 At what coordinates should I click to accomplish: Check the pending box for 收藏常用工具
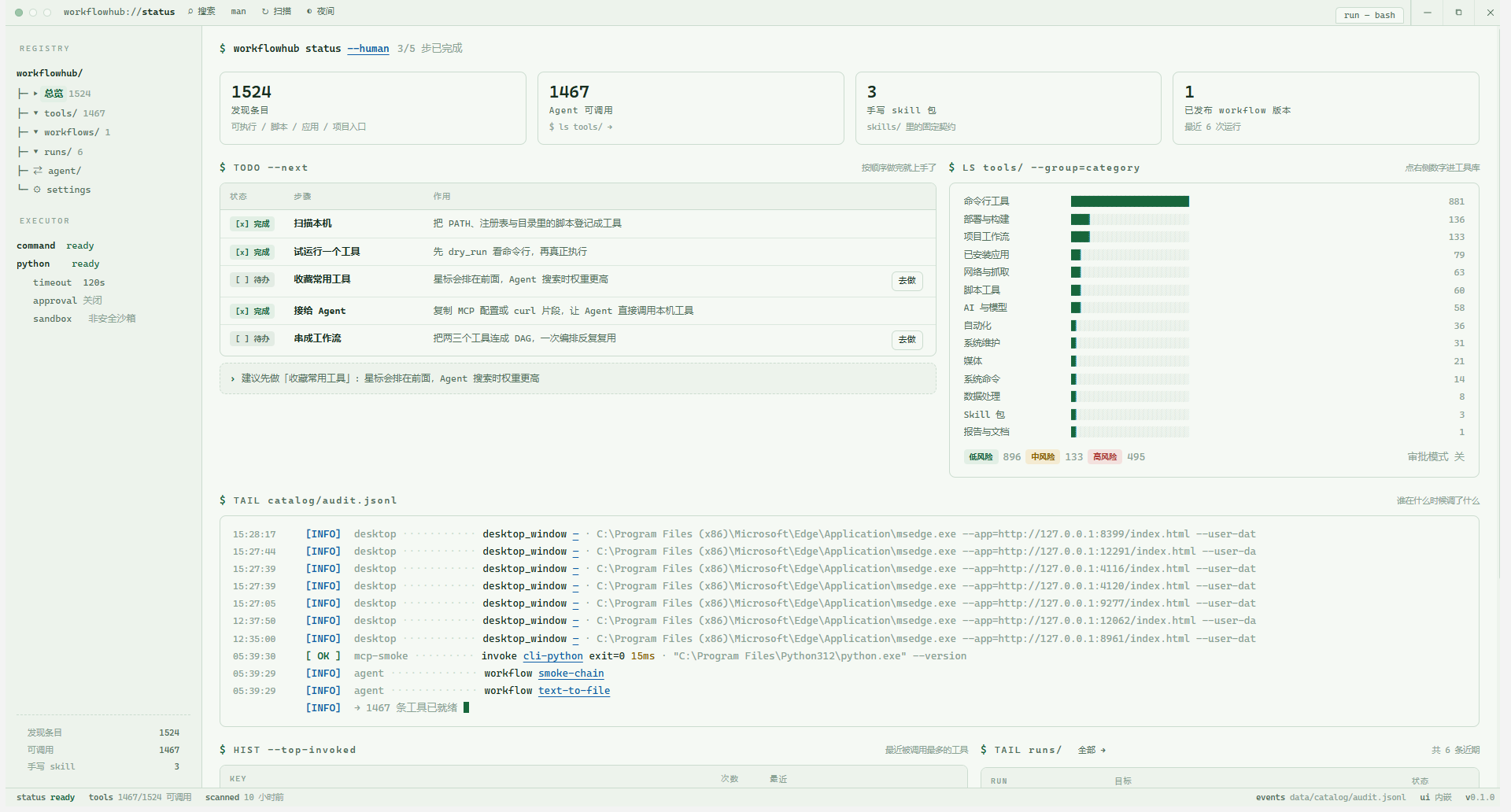[252, 280]
